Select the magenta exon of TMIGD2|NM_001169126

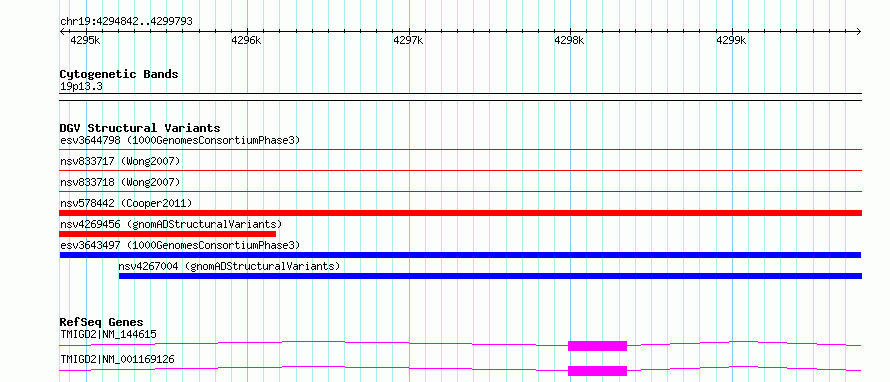[597, 371]
